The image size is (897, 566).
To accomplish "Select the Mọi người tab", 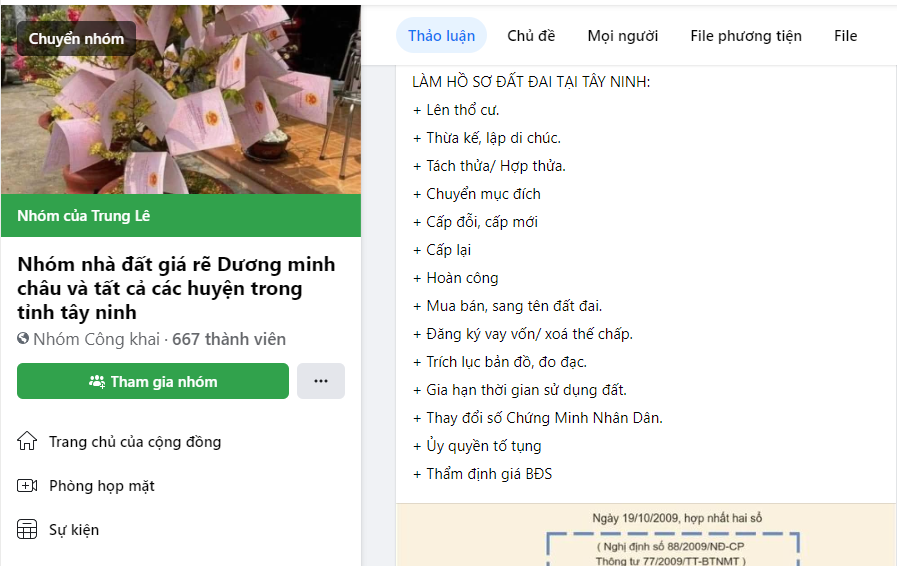I will [x=622, y=36].
